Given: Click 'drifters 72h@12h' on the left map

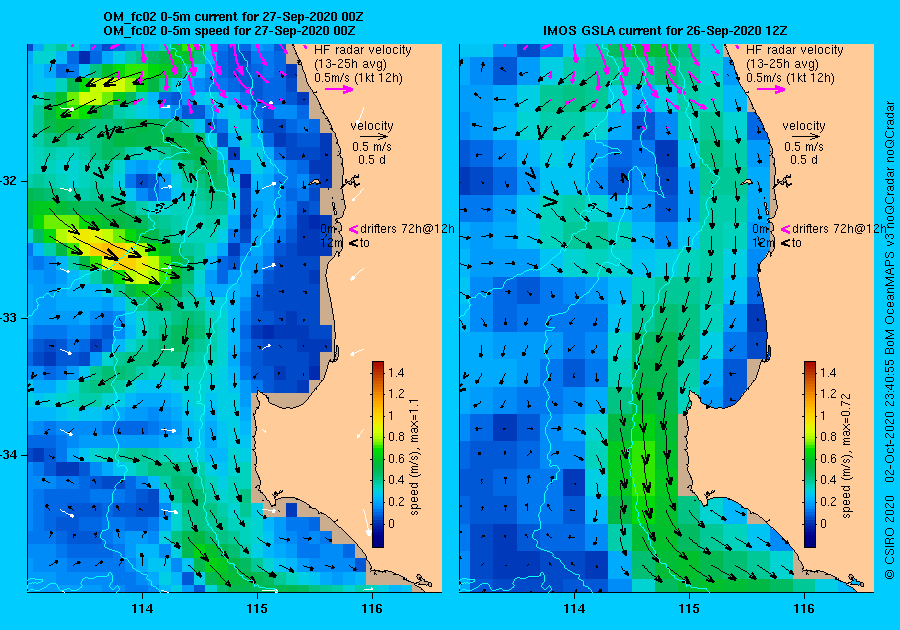Looking at the screenshot, I should coord(408,229).
